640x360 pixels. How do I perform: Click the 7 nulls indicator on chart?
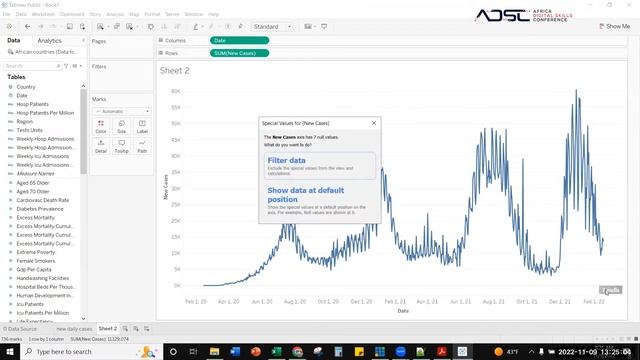(610, 290)
